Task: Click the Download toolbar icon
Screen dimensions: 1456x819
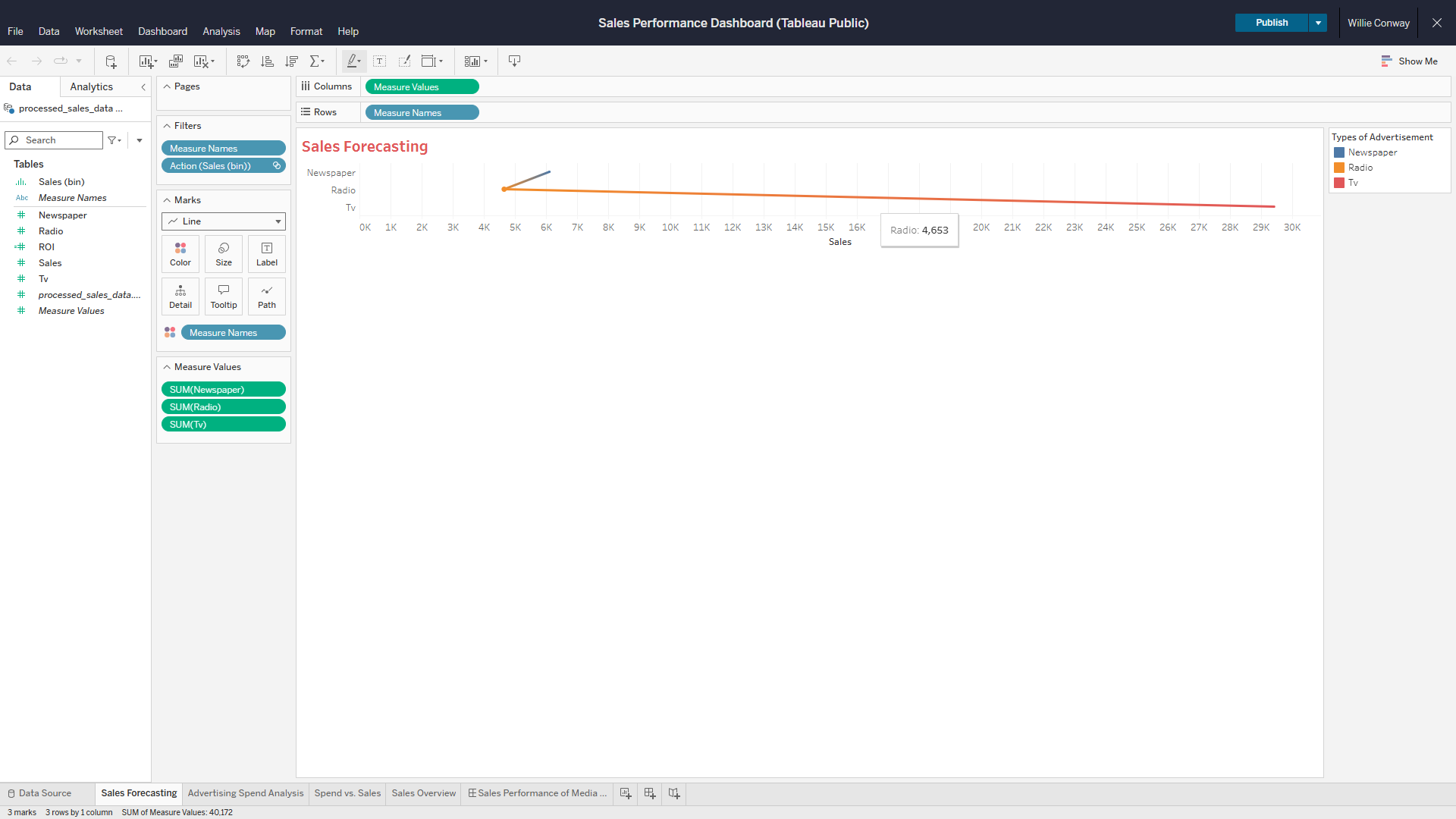Action: [x=514, y=61]
